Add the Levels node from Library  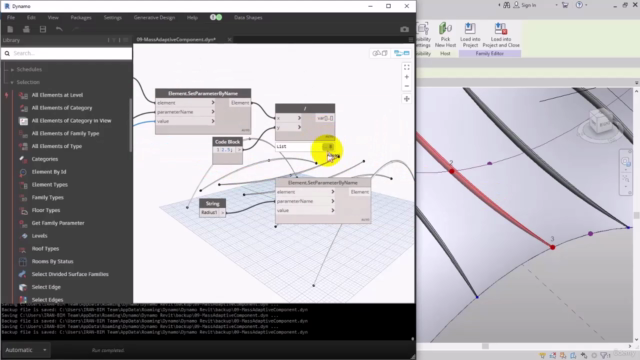coord(39,236)
